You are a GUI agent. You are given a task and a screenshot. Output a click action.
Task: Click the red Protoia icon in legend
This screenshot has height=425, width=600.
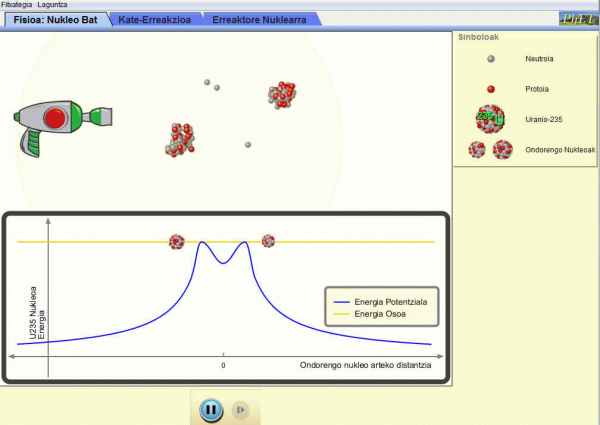tap(490, 89)
